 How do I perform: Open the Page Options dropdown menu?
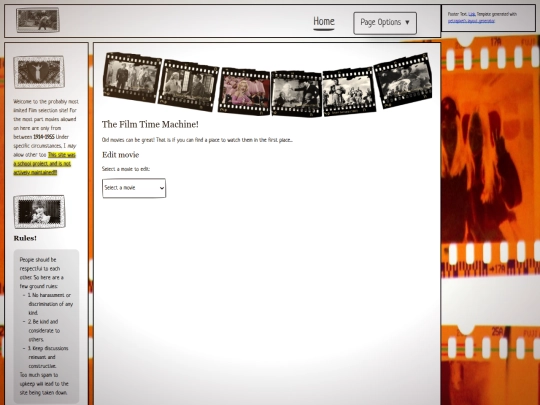pos(385,23)
